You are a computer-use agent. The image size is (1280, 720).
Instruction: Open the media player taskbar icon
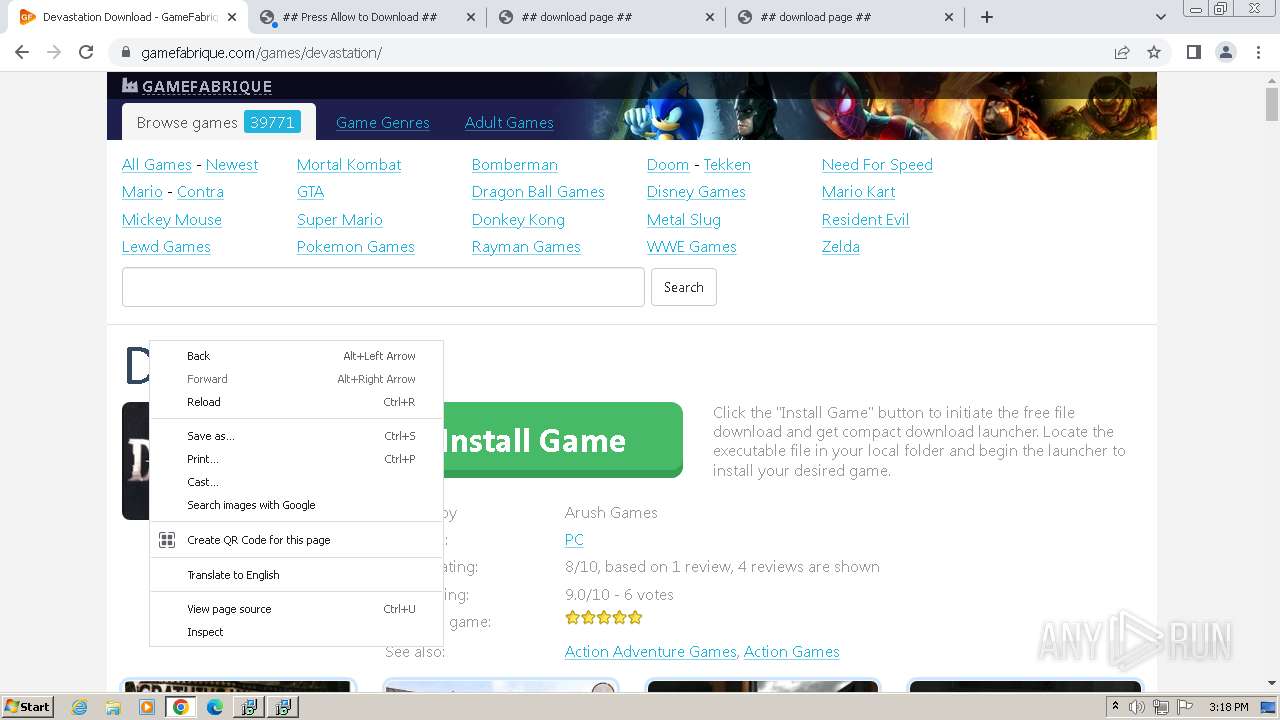click(x=147, y=707)
